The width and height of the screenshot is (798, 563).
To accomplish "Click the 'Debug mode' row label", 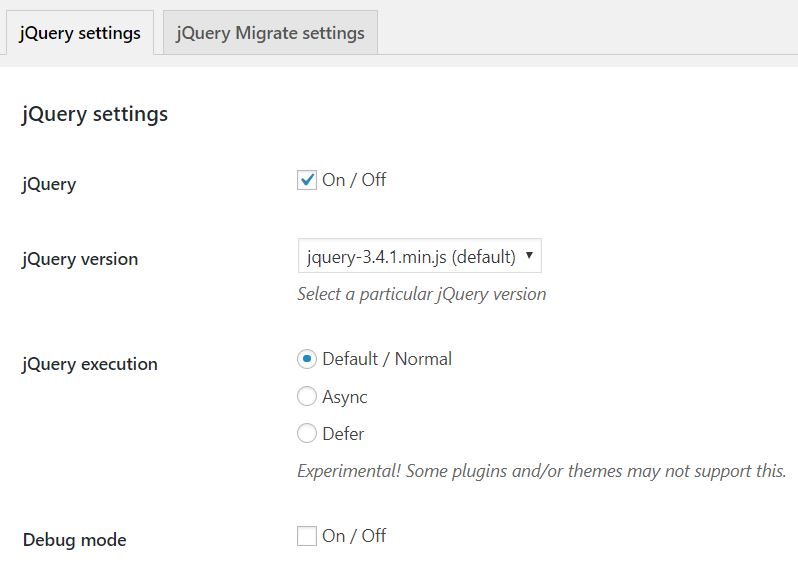I will 74,540.
